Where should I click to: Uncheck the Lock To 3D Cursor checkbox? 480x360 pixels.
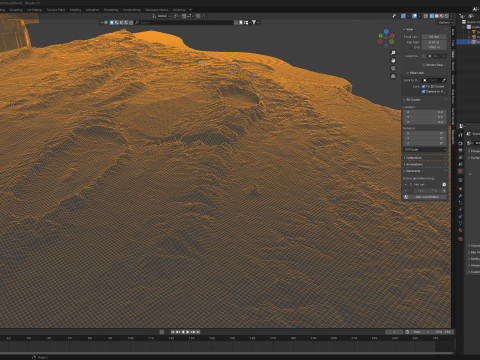(423, 86)
